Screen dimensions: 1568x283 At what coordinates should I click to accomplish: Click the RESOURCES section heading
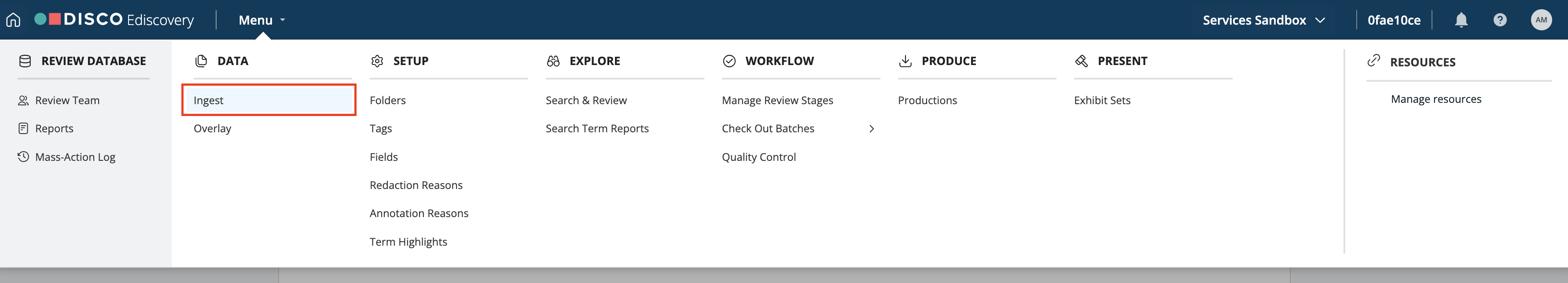pos(1423,62)
